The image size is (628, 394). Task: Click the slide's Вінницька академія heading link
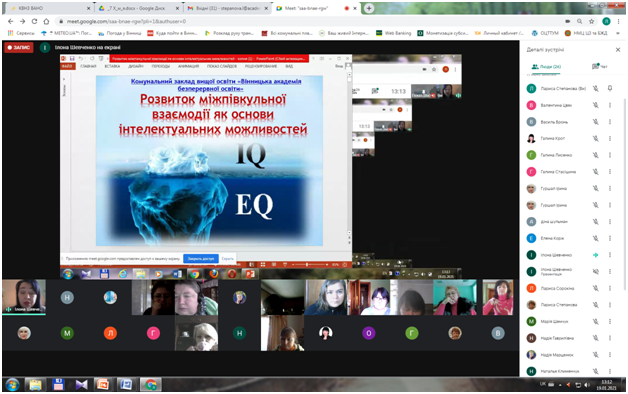pyautogui.click(x=216, y=84)
